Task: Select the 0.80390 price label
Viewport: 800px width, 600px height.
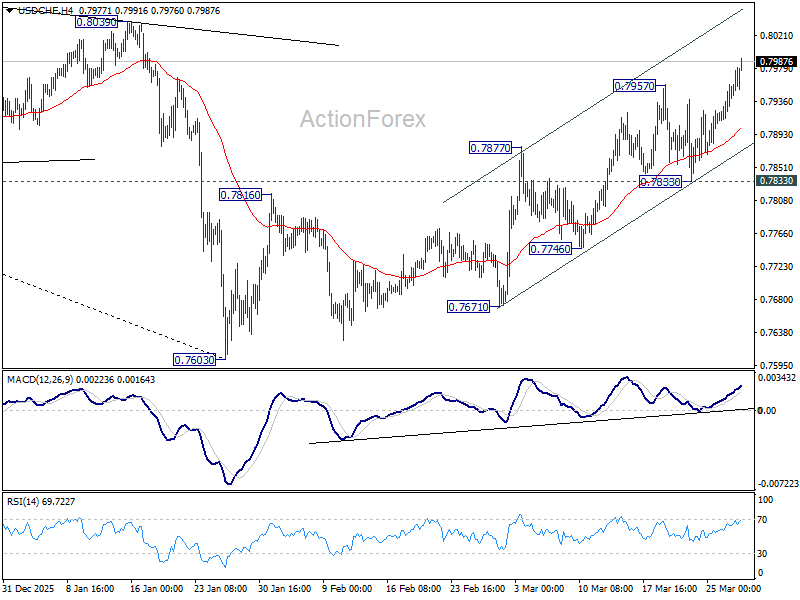Action: click(x=96, y=22)
